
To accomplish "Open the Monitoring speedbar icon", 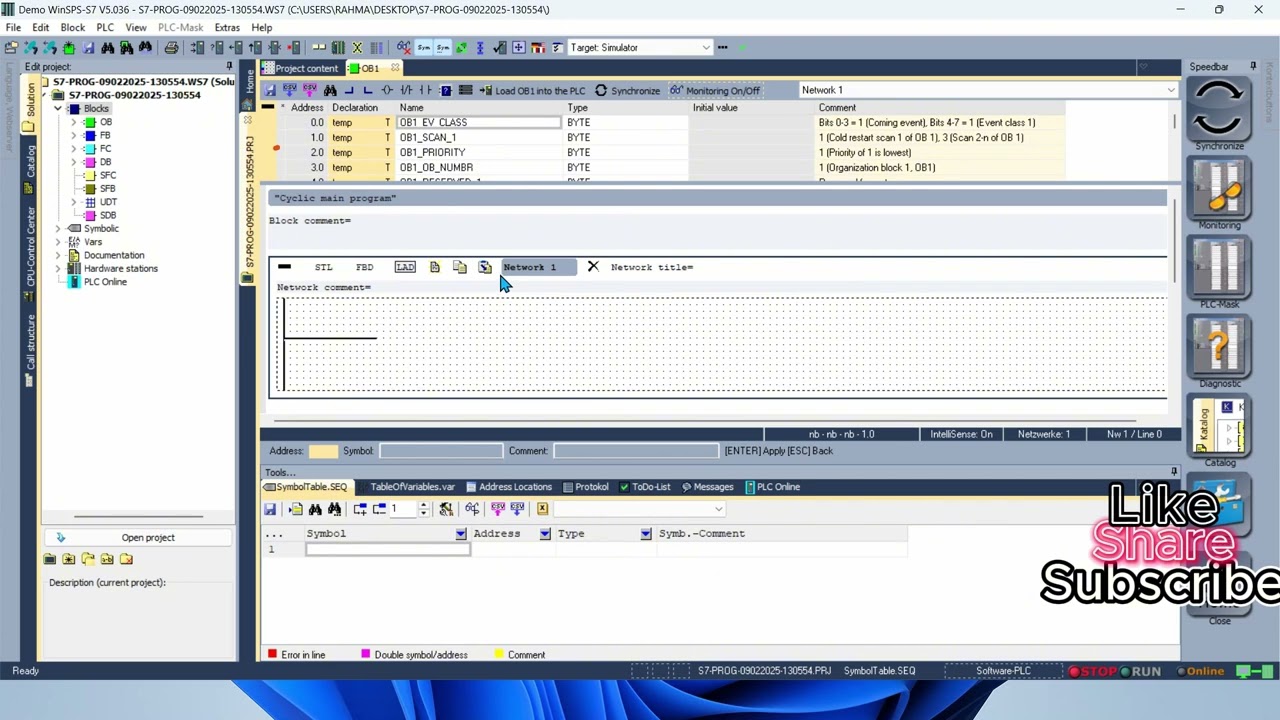I will pyautogui.click(x=1219, y=189).
